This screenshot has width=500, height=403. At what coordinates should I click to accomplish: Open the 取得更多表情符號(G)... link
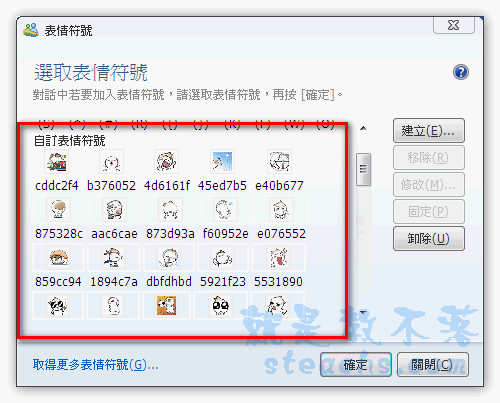(95, 365)
